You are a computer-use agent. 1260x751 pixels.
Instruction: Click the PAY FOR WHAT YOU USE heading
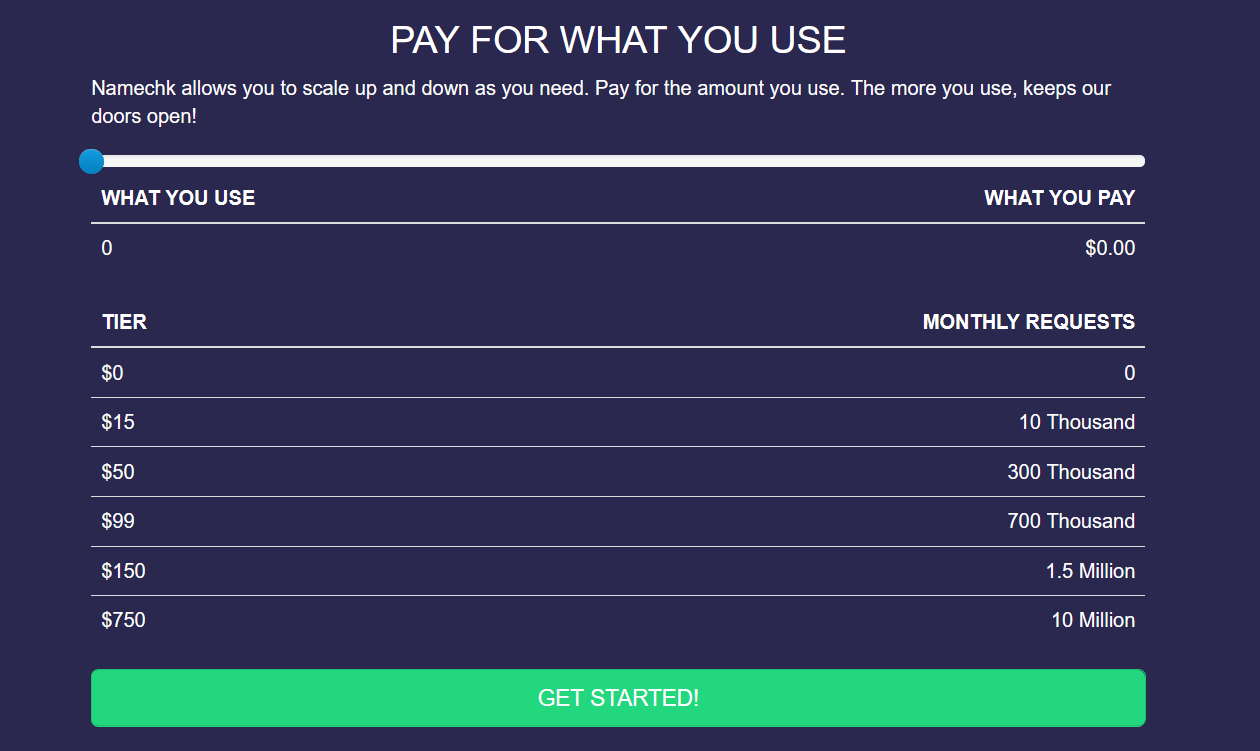618,40
